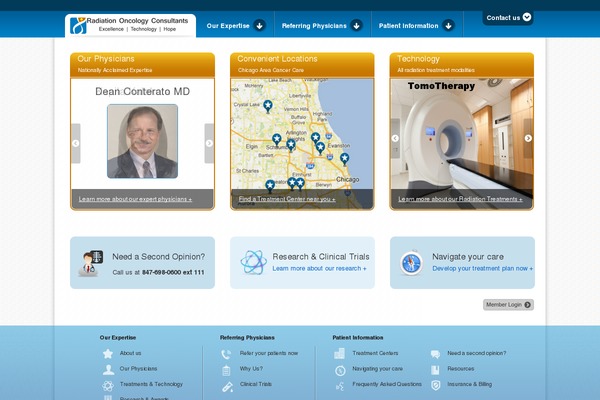Open Develop your treatment plan now link

[x=483, y=269]
